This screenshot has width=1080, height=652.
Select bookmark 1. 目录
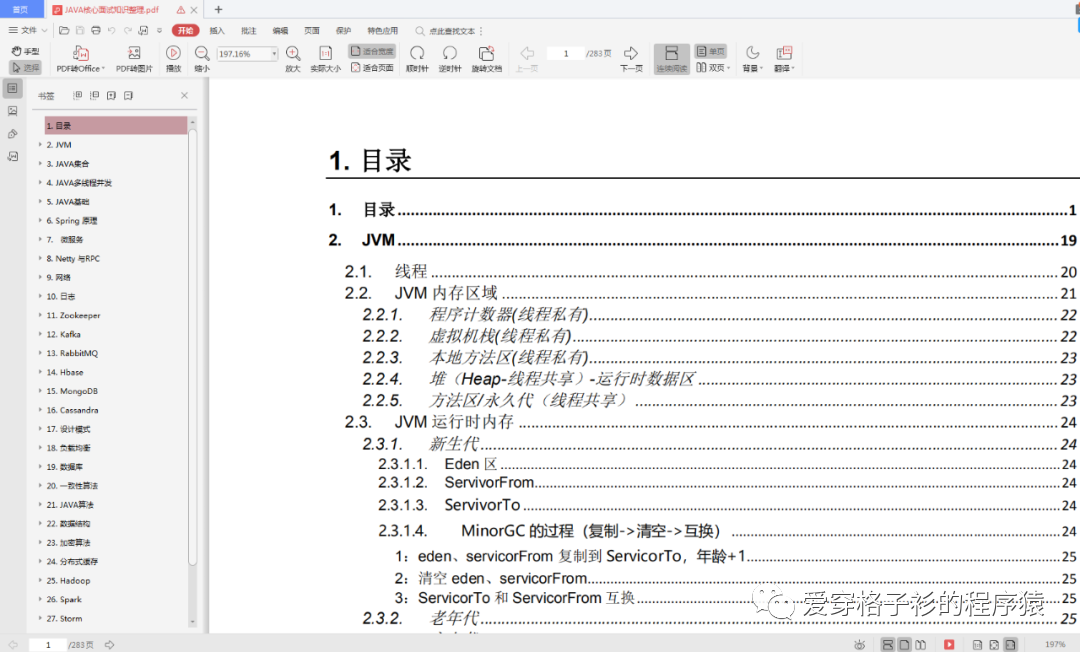click(116, 125)
